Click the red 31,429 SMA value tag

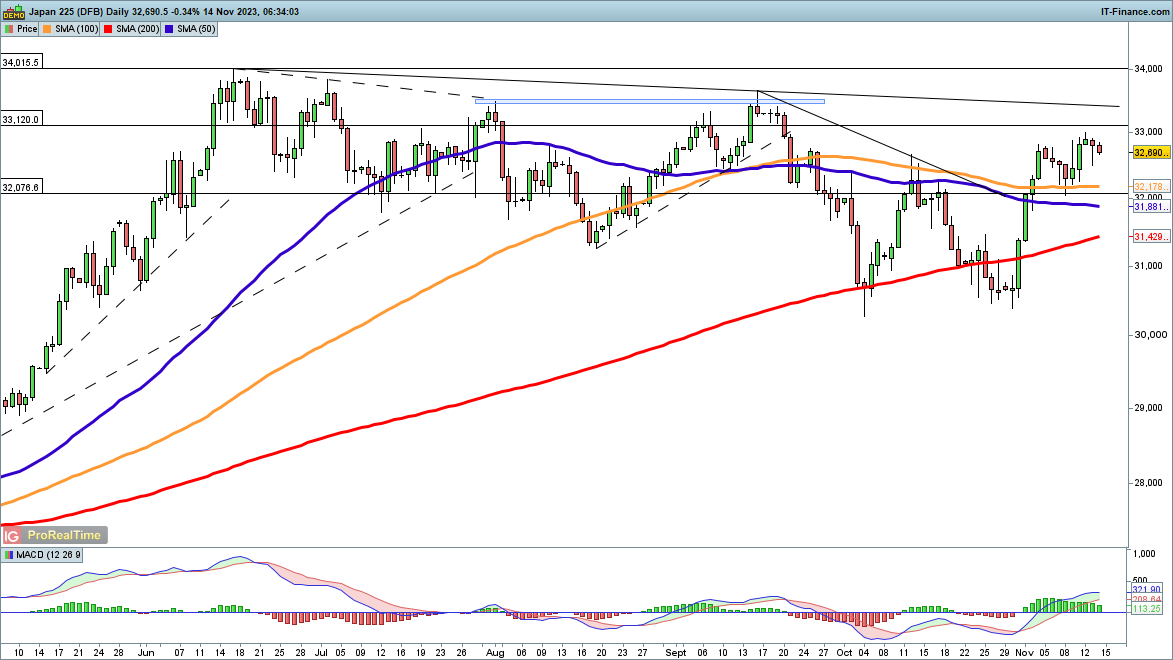(1151, 236)
